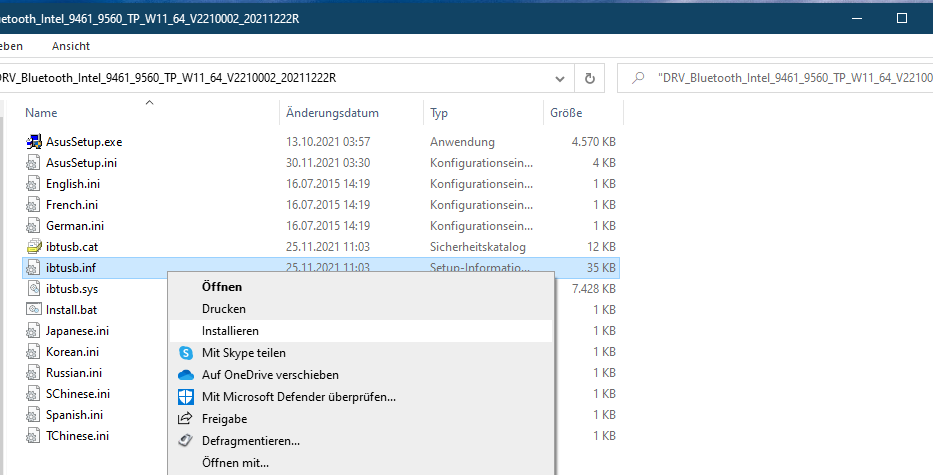Screen dimensions: 933x475
Task: Click the Defragmentieren icon in context menu
Action: (x=186, y=441)
